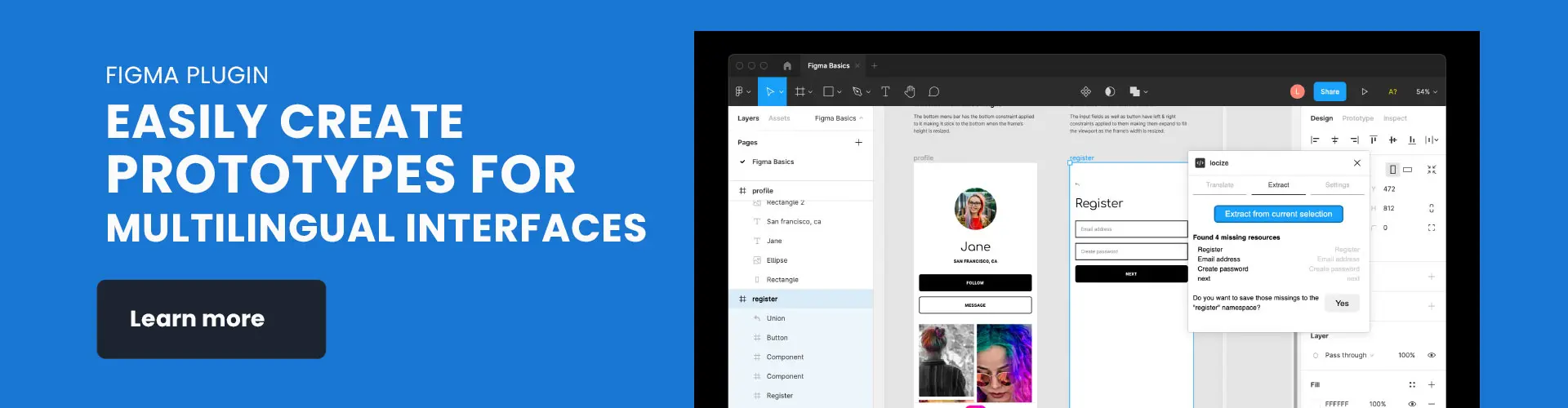Select the Text tool in toolbar
Screen dimensions: 1568x408
click(x=885, y=92)
